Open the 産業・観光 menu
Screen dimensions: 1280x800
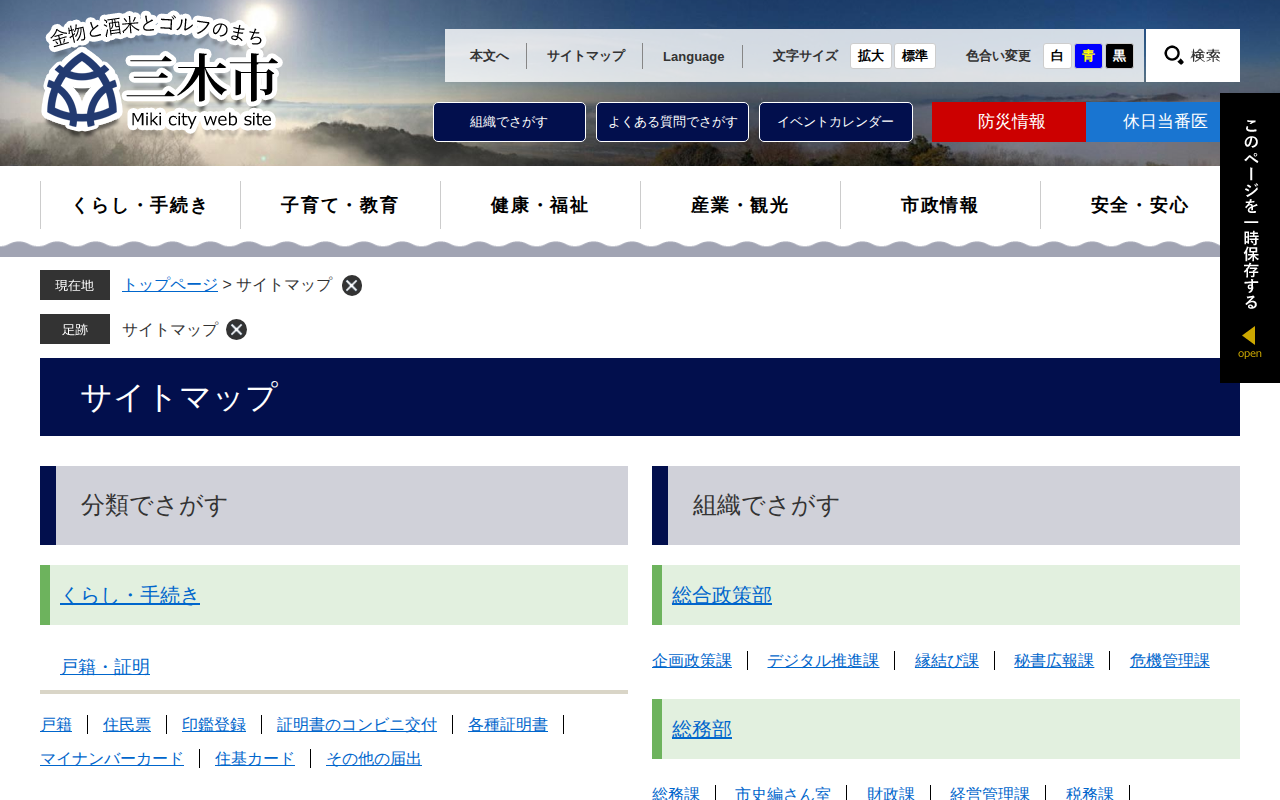click(x=740, y=205)
